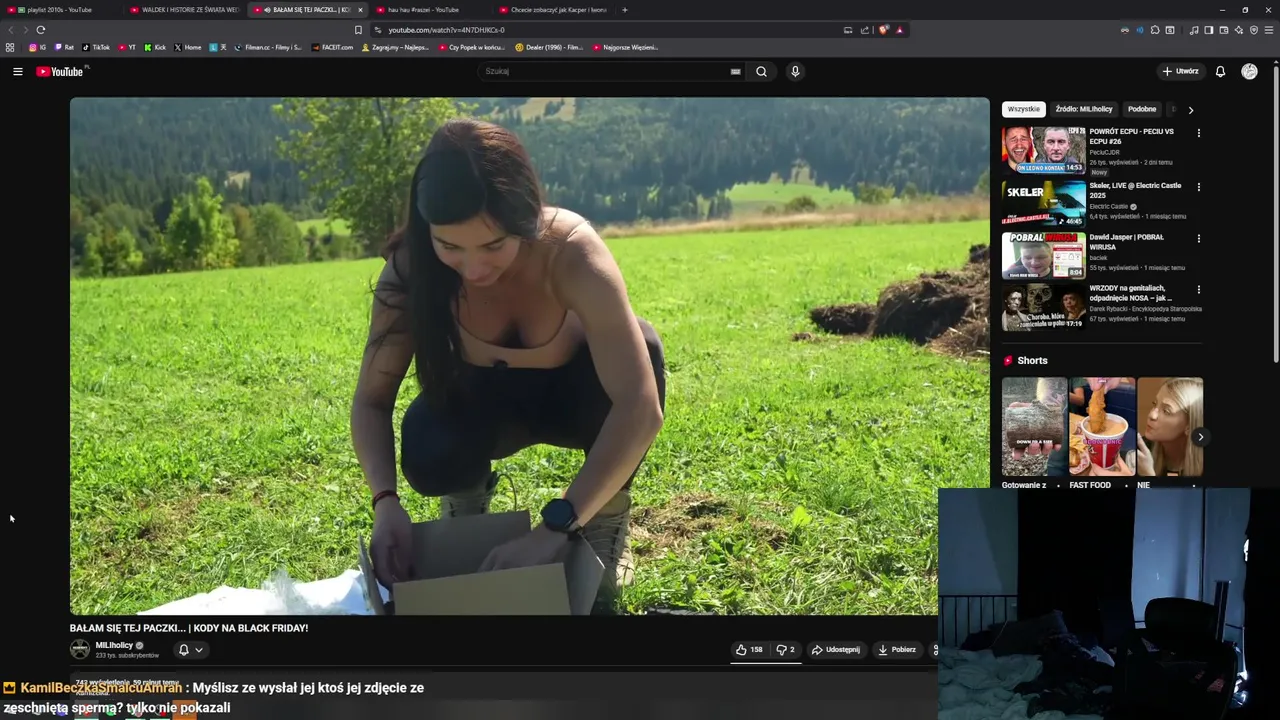
Task: Open the music note playlist icon
Action: pos(1194,30)
